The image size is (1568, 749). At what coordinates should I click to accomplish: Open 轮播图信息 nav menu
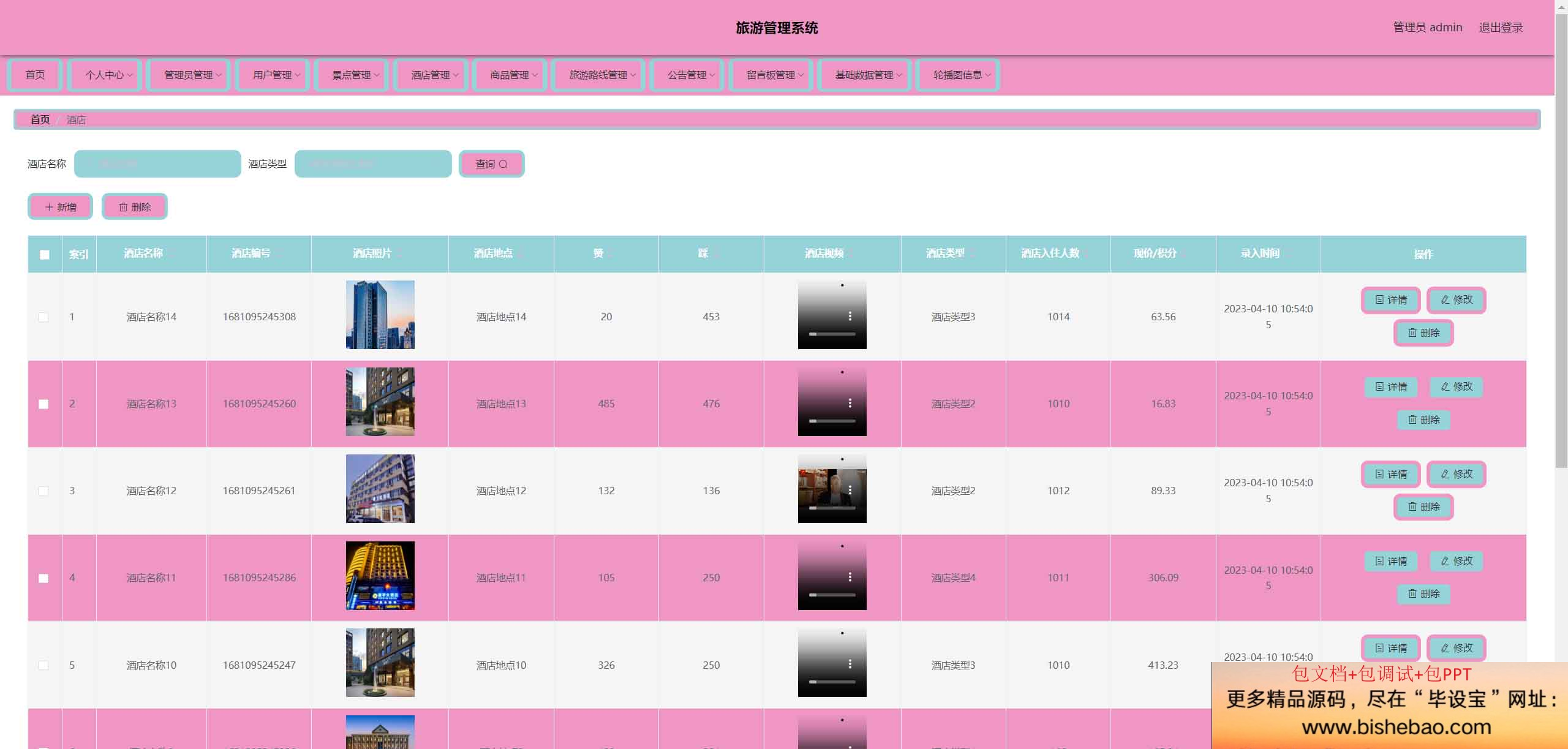[959, 75]
